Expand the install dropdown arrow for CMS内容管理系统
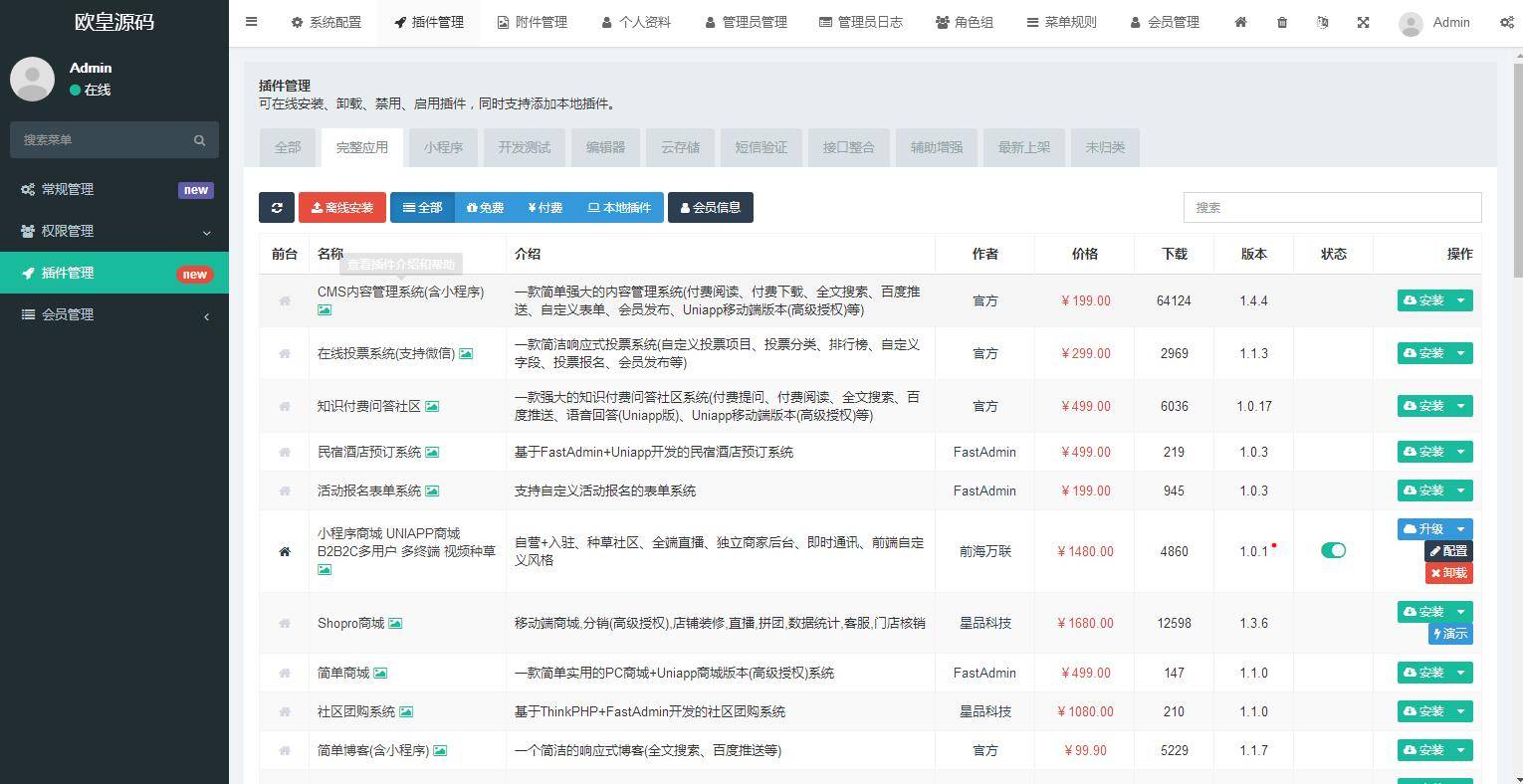1523x784 pixels. [x=1461, y=300]
